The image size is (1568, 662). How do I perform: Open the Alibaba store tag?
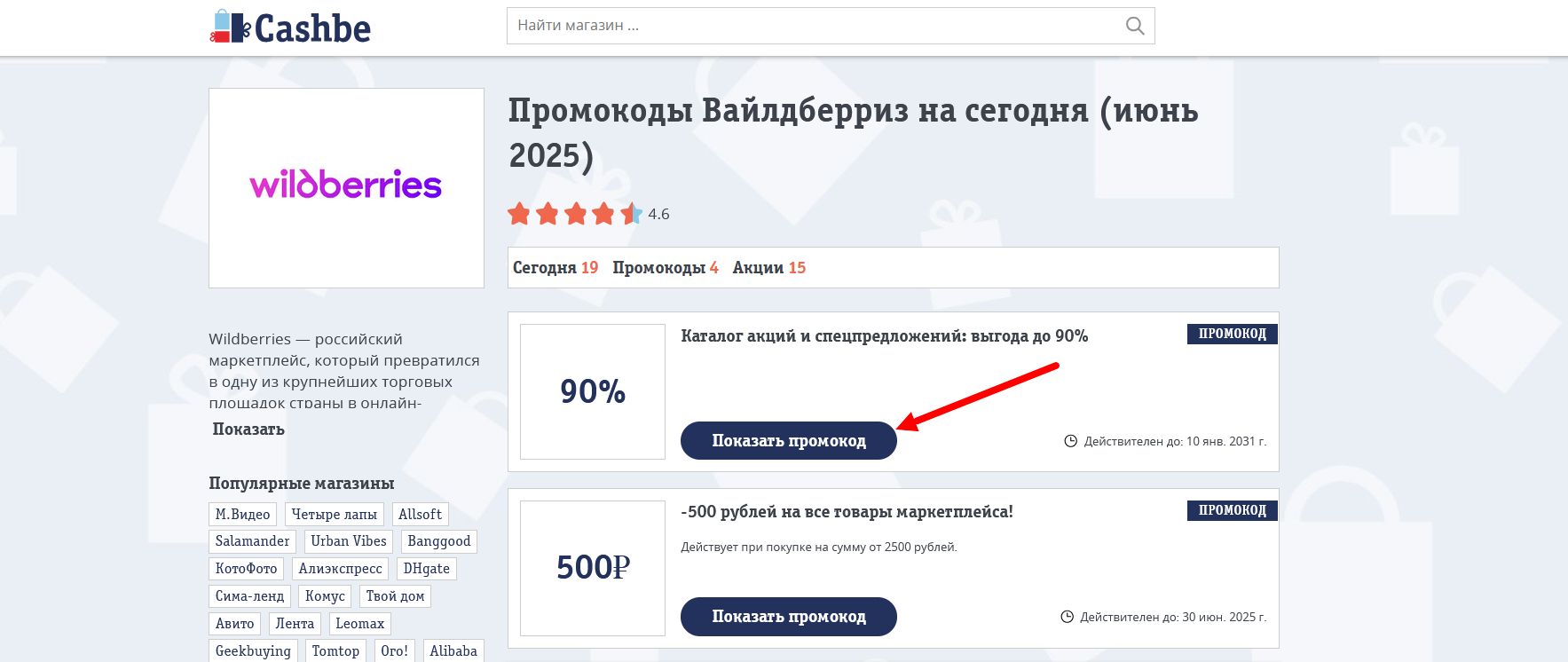click(x=453, y=651)
